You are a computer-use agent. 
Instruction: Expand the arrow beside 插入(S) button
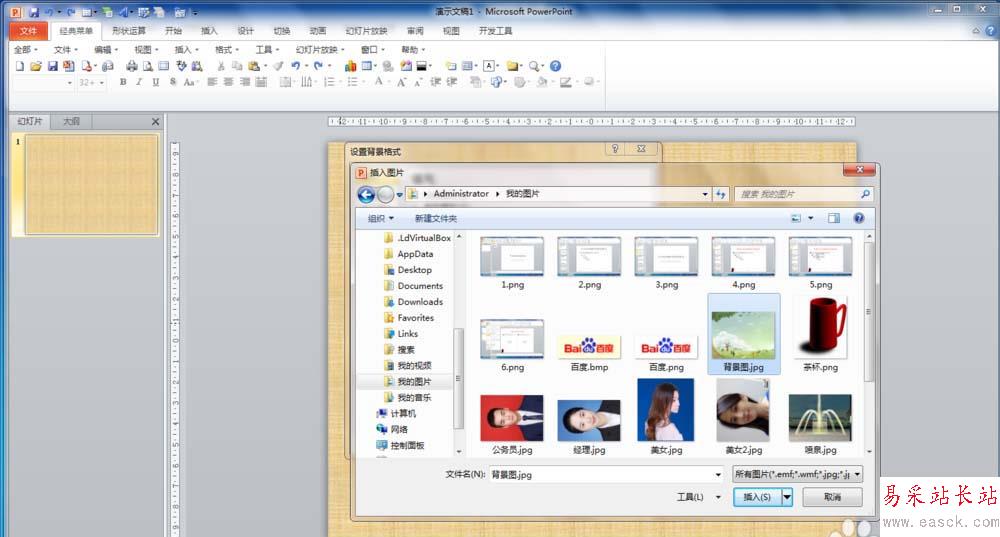tap(787, 497)
